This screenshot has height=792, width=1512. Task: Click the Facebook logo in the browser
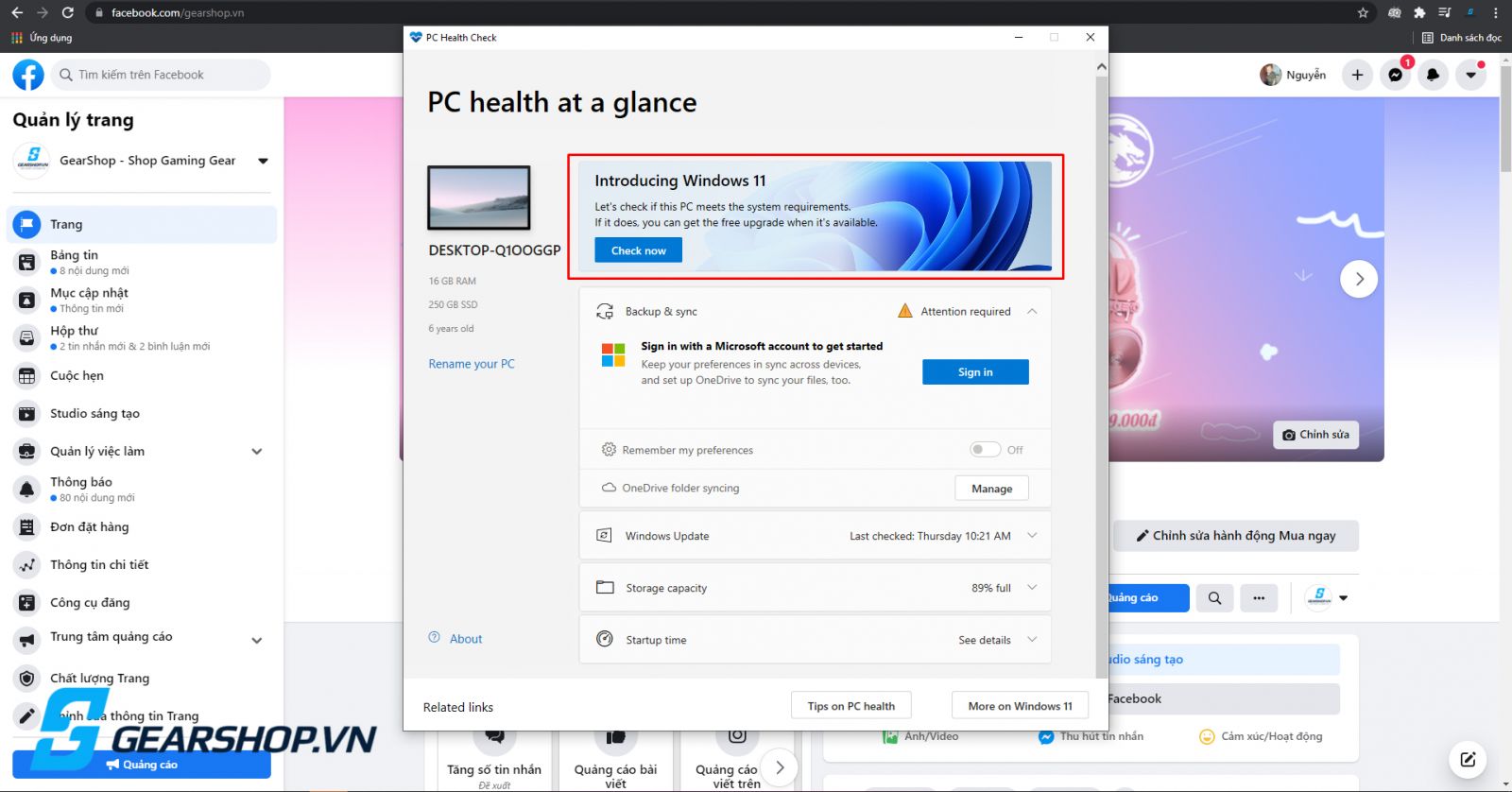coord(28,75)
